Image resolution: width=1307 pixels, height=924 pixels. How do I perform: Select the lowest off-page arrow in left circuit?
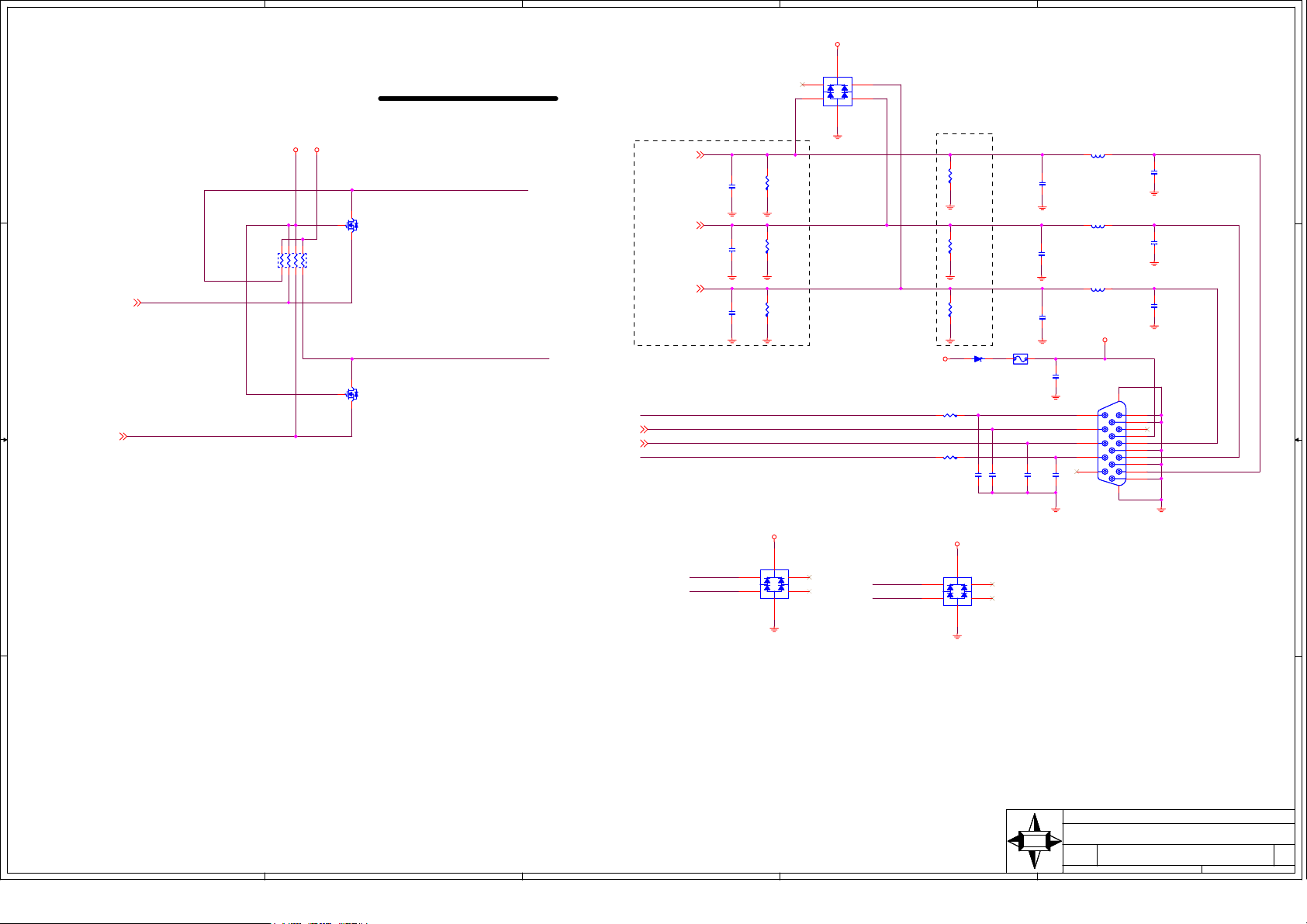coord(123,437)
